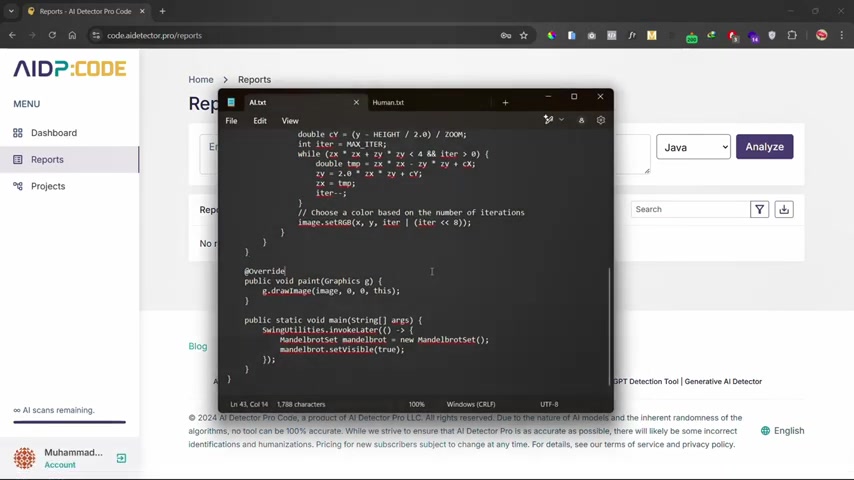Open Notepad settings gear
The image size is (854, 480).
tap(601, 120)
